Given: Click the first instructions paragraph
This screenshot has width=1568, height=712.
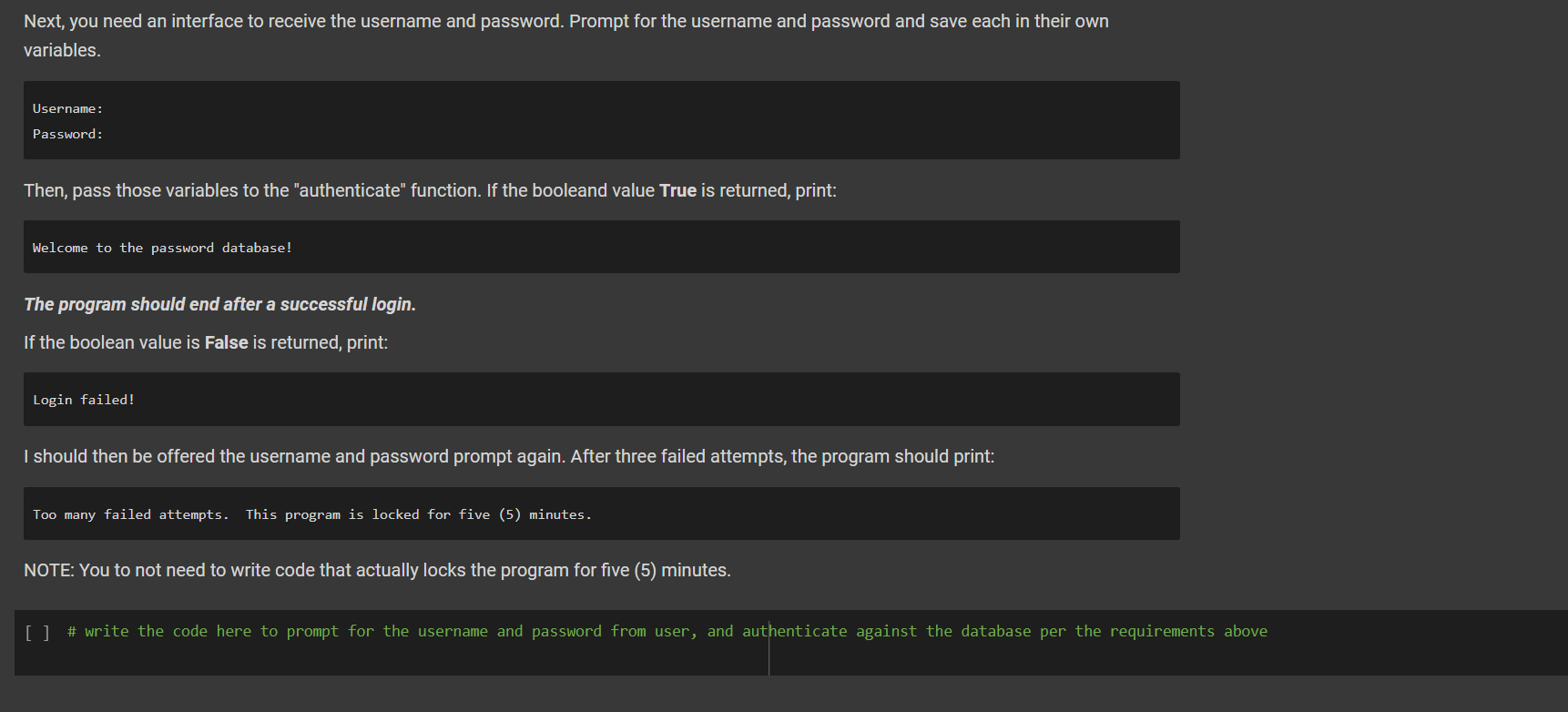Looking at the screenshot, I should 565,21.
